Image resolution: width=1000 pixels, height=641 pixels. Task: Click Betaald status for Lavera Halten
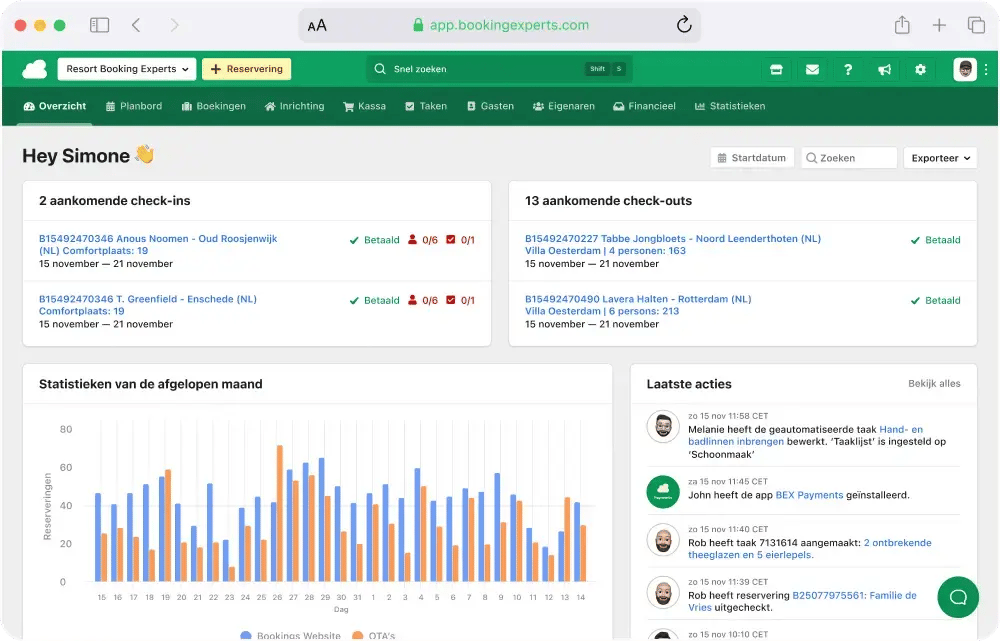coord(936,300)
